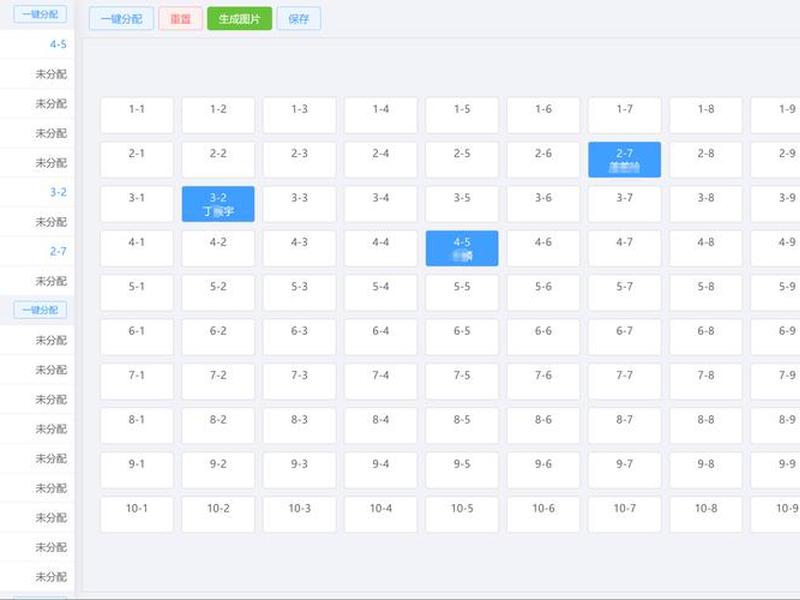Screen dimensions: 800x600
Task: Choose seat 2-1
Action: pos(137,160)
